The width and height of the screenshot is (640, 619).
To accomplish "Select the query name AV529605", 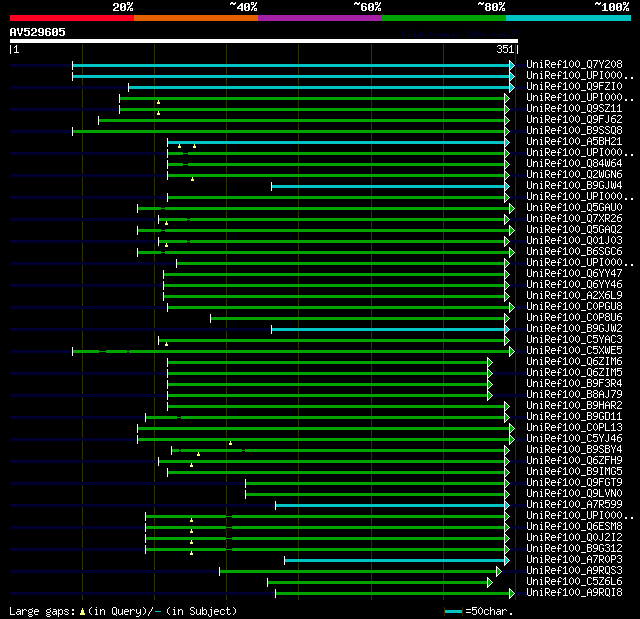I will [x=38, y=32].
